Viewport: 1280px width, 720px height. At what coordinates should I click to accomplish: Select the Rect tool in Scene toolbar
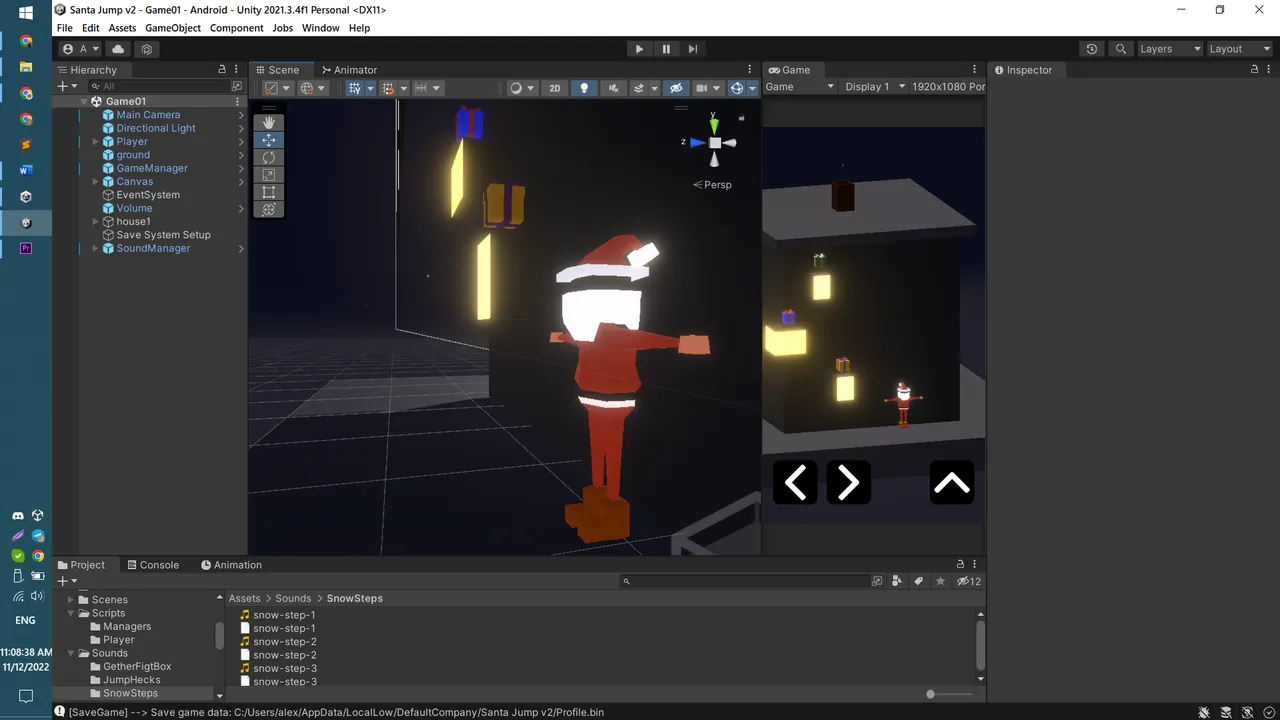269,192
